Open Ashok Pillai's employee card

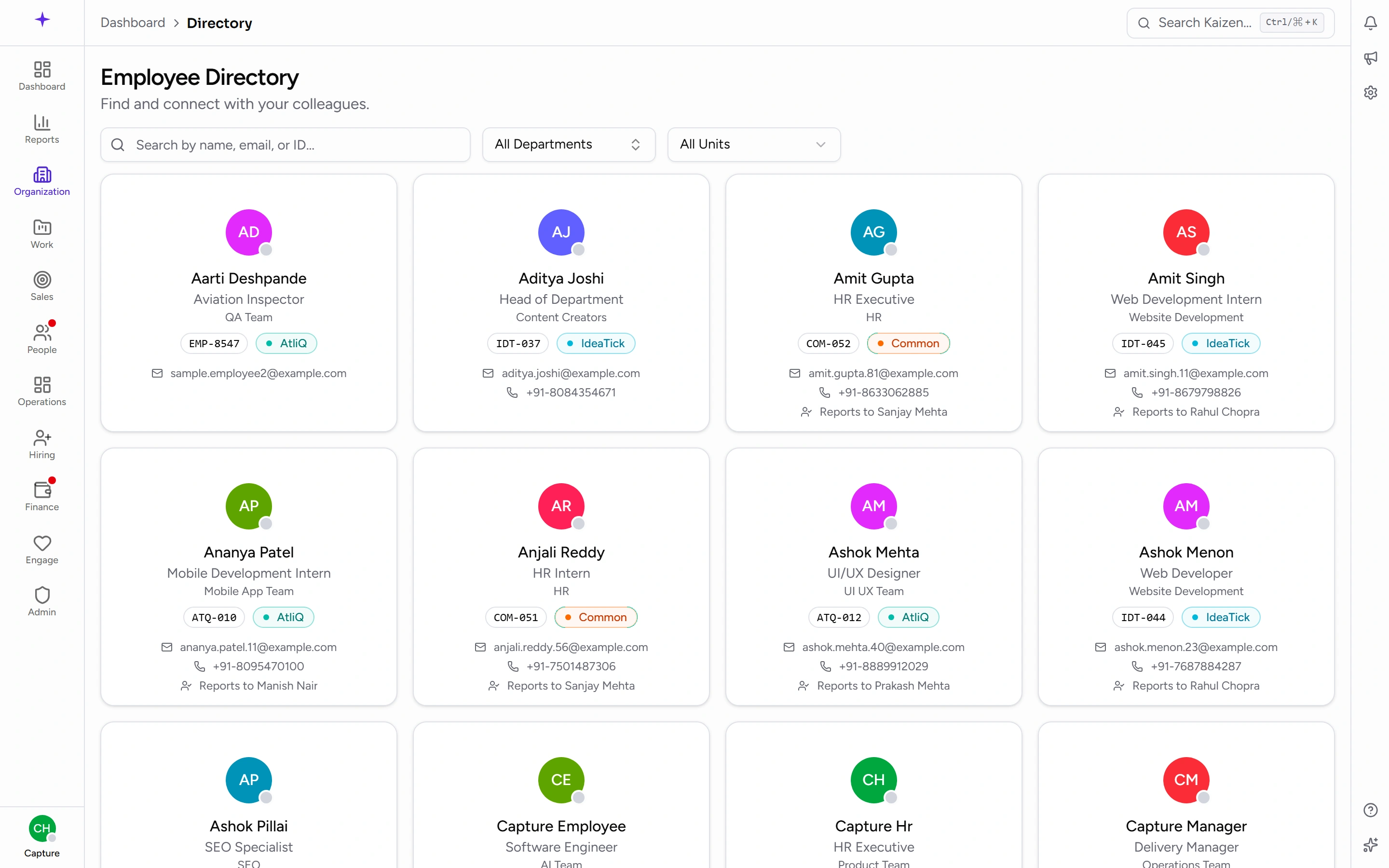[x=248, y=795]
